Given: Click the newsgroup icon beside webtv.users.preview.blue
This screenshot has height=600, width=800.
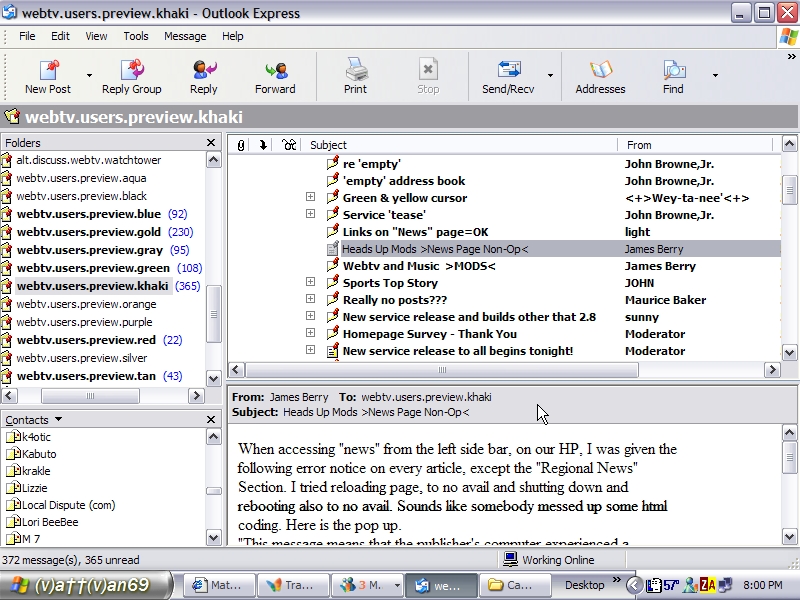Looking at the screenshot, I should click(6, 214).
